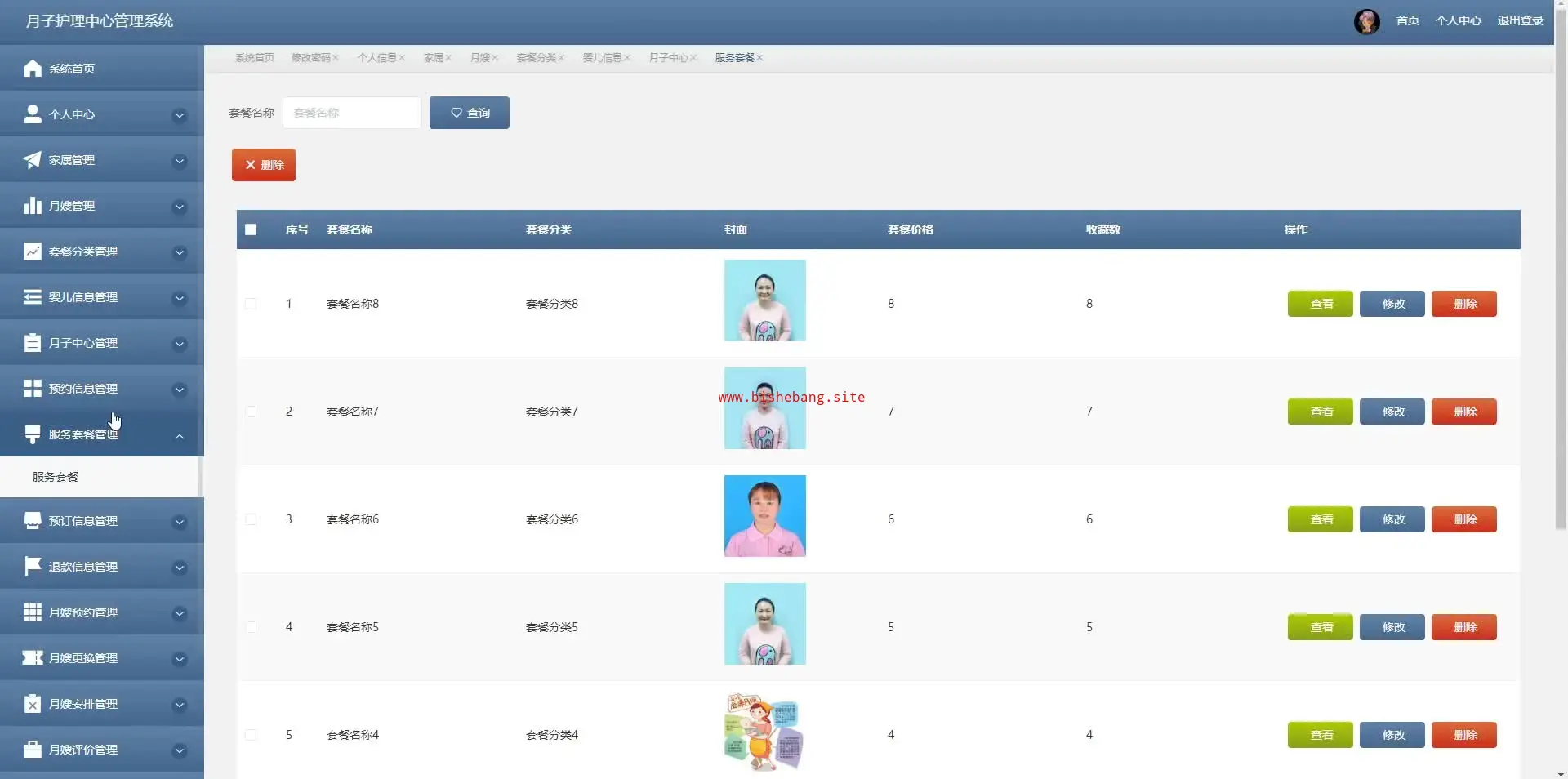Check the row checkbox for 套餐名称5

tap(251, 627)
